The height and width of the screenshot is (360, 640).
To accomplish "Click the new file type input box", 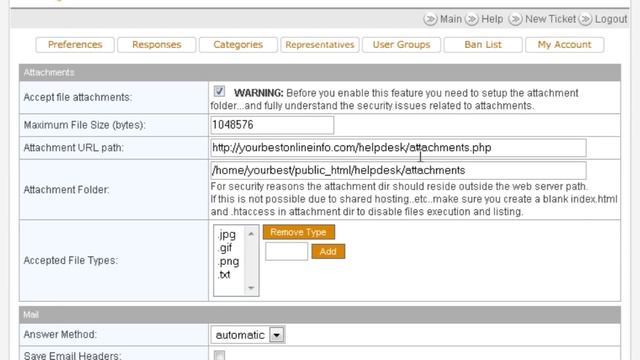I will (287, 251).
